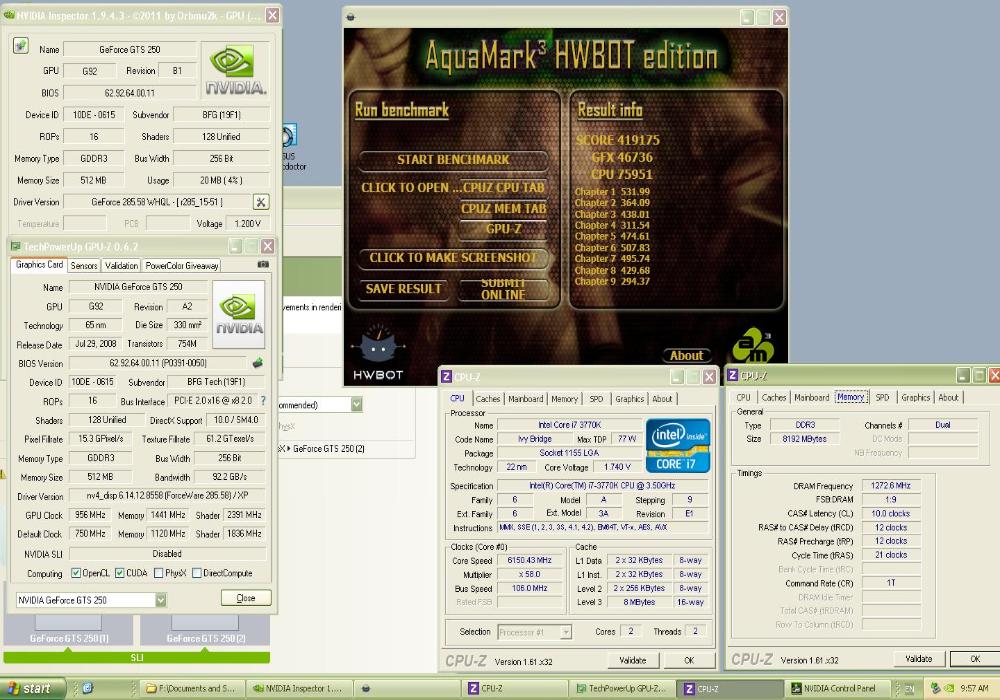Click the NVIDIA Inspector Voltage value 1.200 V
Viewport: 1000px width, 700px height.
(247, 224)
